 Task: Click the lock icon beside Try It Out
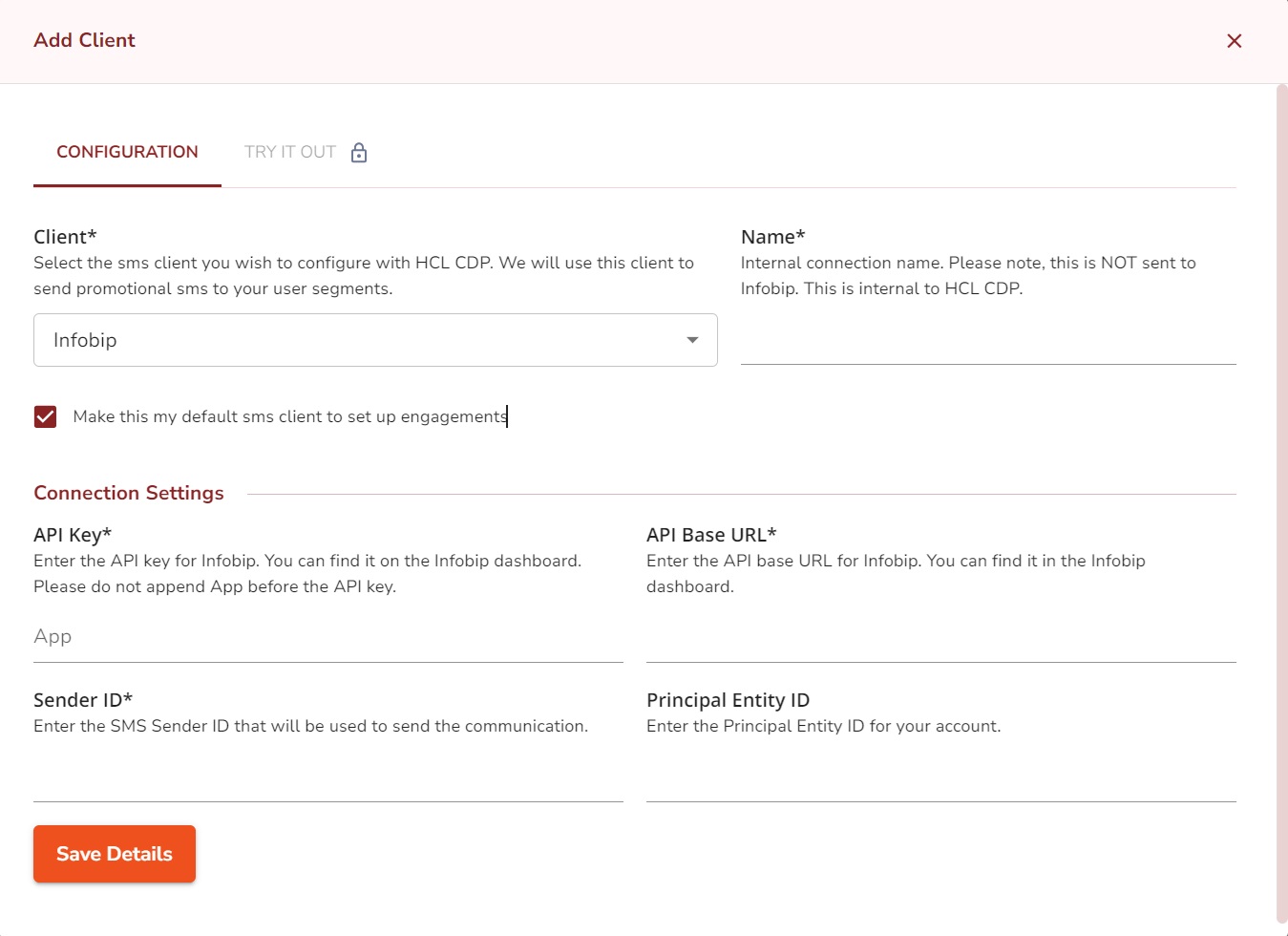tap(359, 153)
